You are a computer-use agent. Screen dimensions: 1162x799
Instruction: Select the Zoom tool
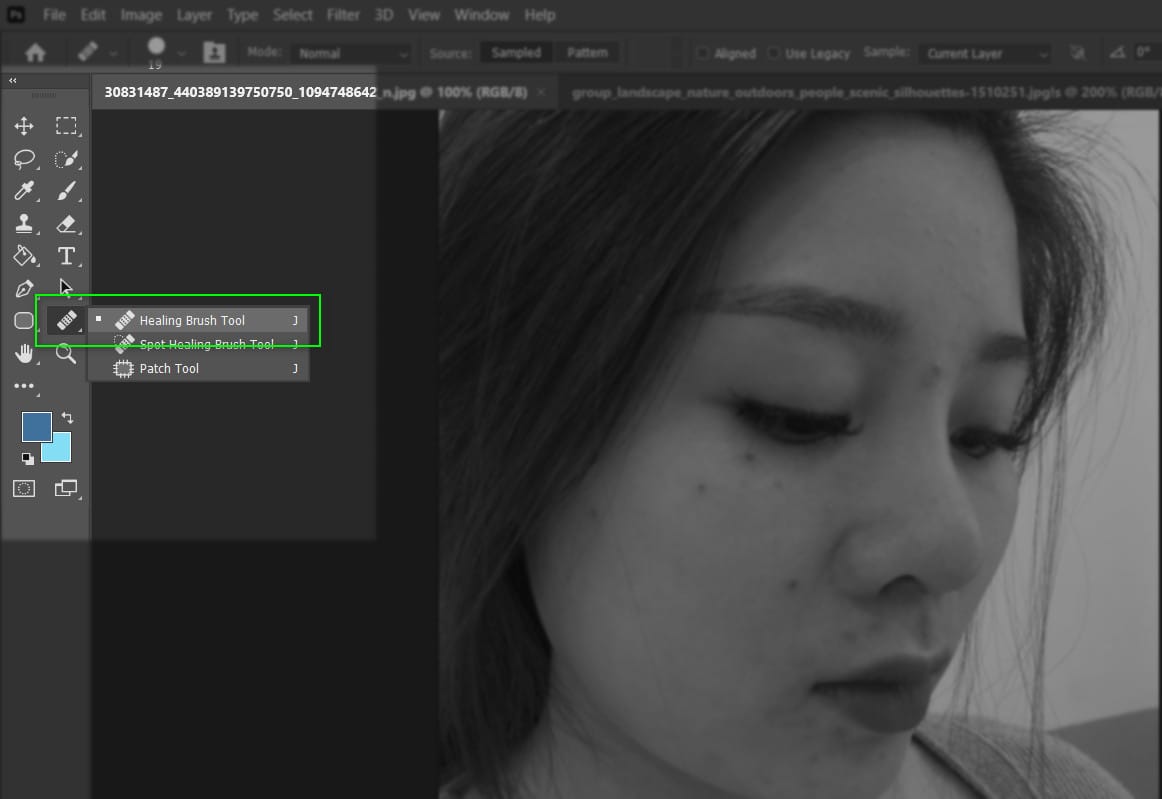(67, 353)
